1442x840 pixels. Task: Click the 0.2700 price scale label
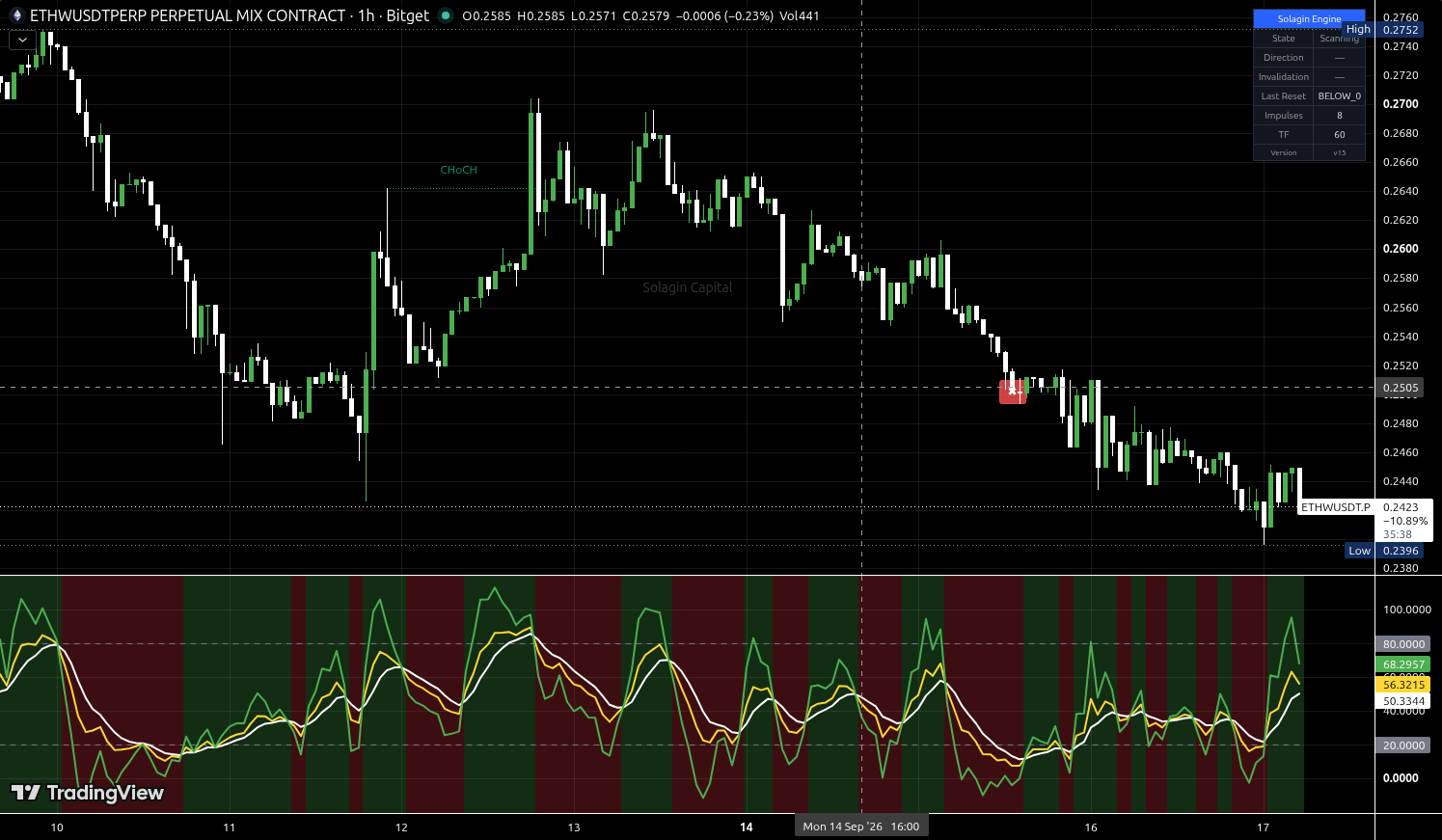pyautogui.click(x=1401, y=104)
